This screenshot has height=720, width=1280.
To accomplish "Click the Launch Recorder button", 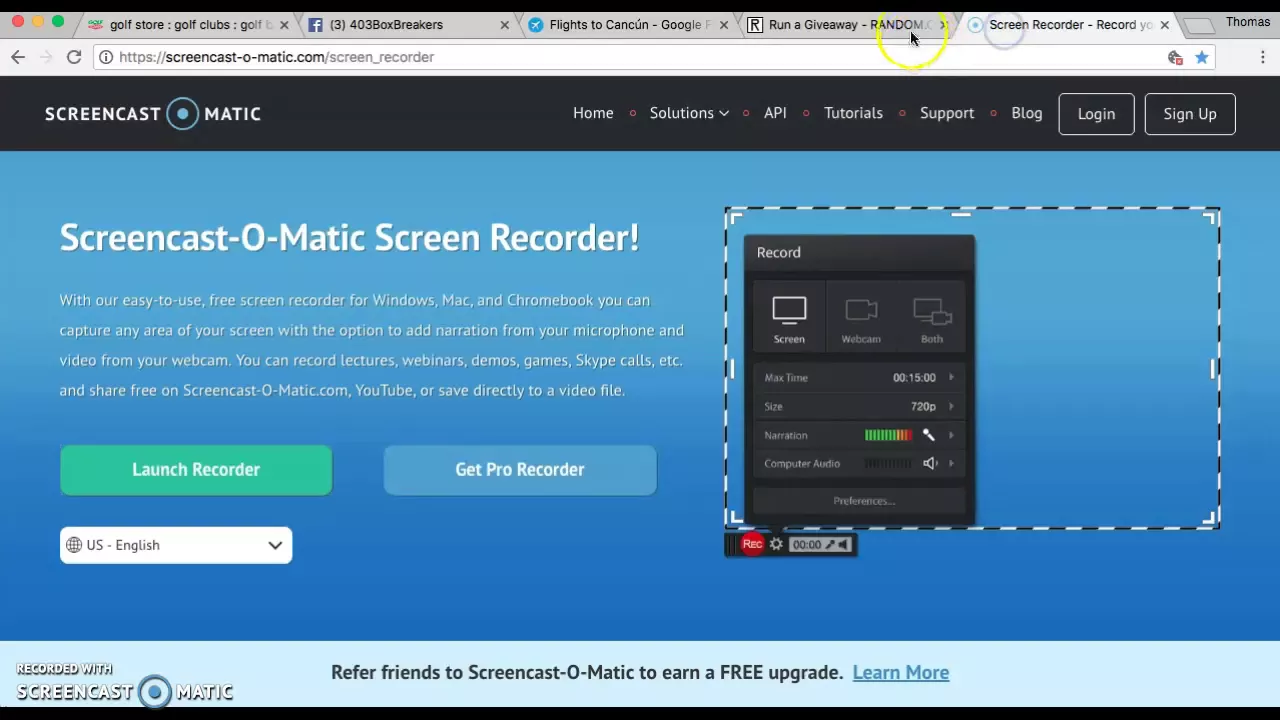I will click(196, 470).
